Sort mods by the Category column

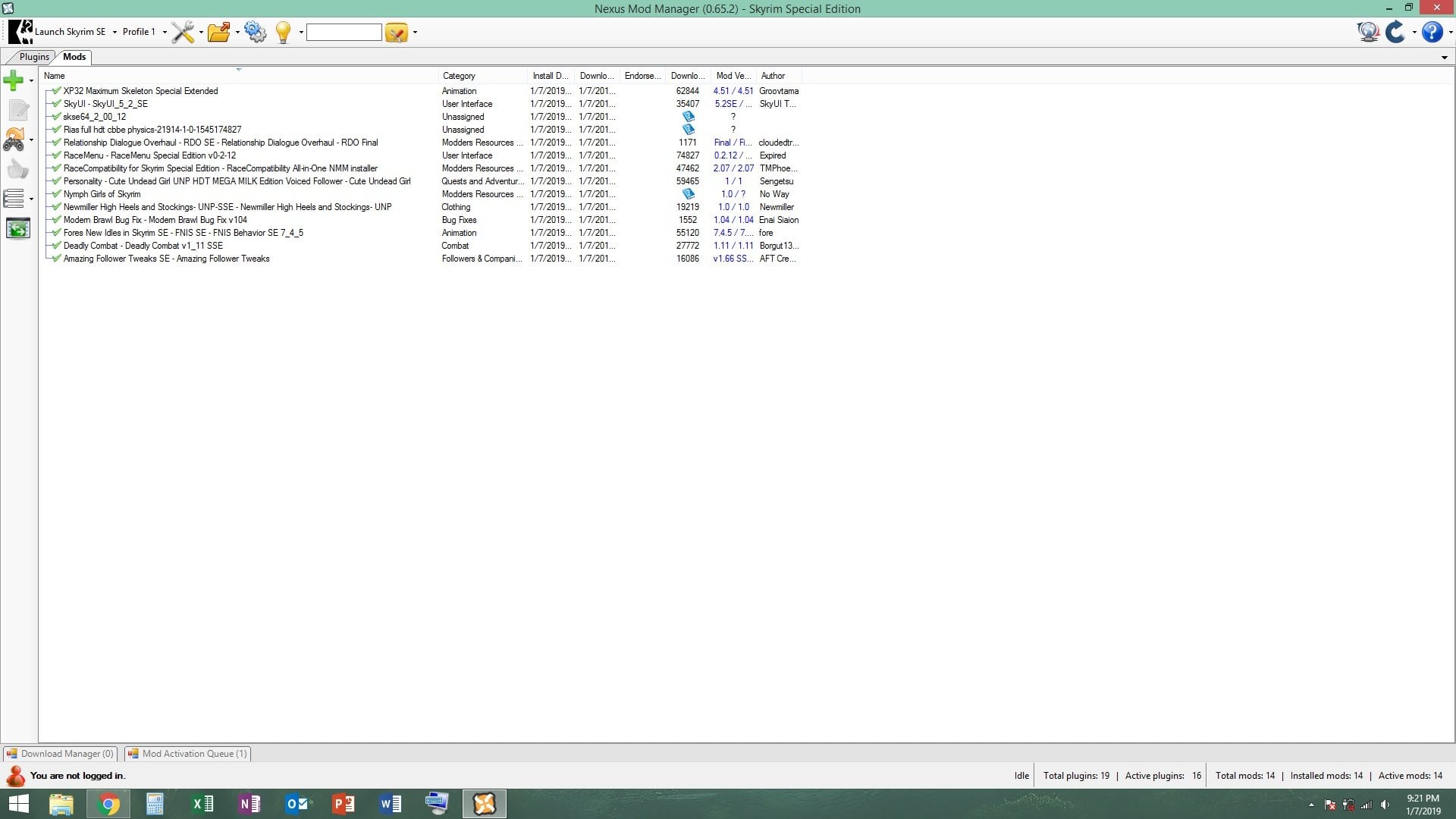[x=482, y=76]
